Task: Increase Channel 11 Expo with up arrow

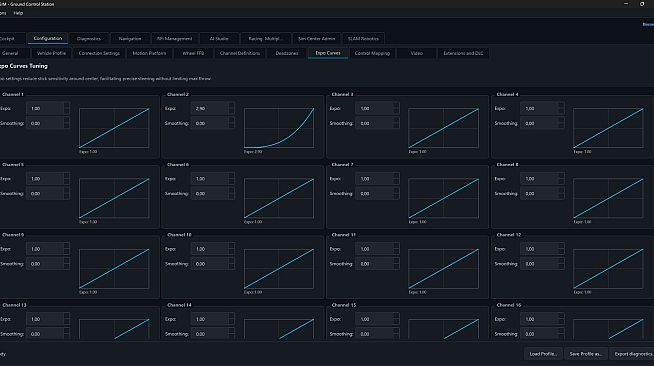Action: [x=396, y=246]
